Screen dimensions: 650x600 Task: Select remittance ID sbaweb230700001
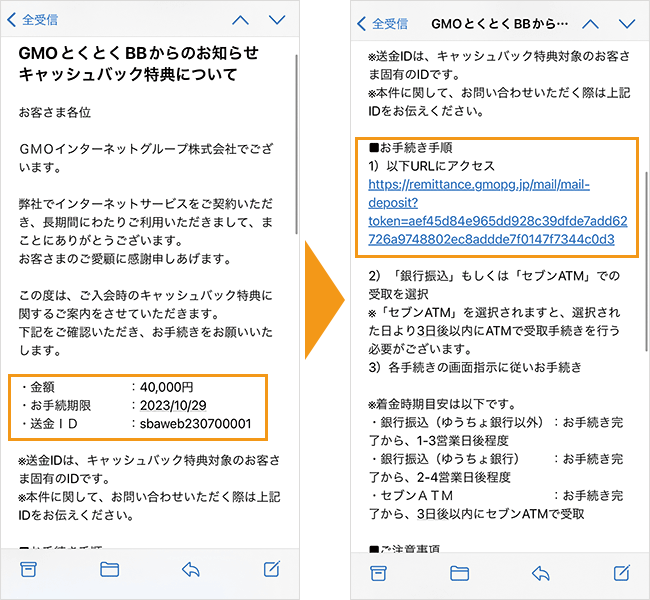tap(196, 423)
